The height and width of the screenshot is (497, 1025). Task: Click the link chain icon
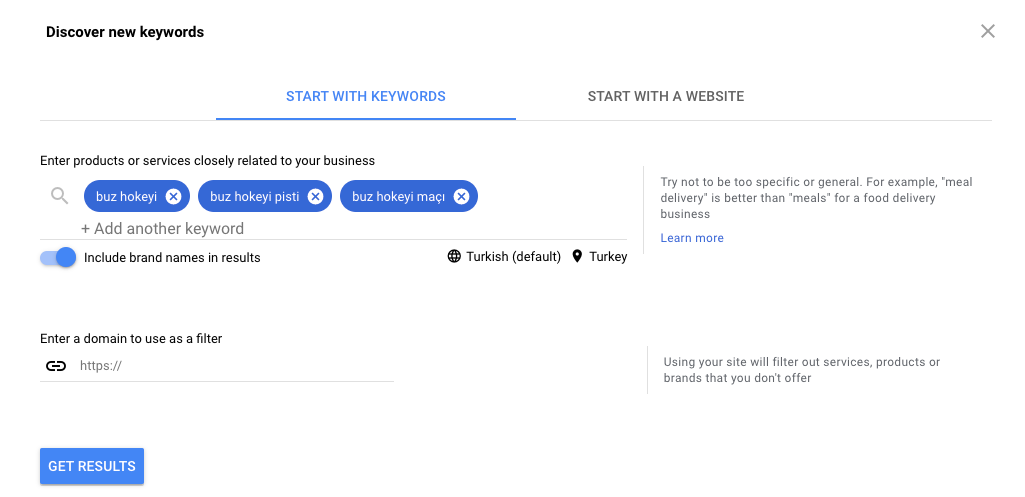click(x=56, y=366)
